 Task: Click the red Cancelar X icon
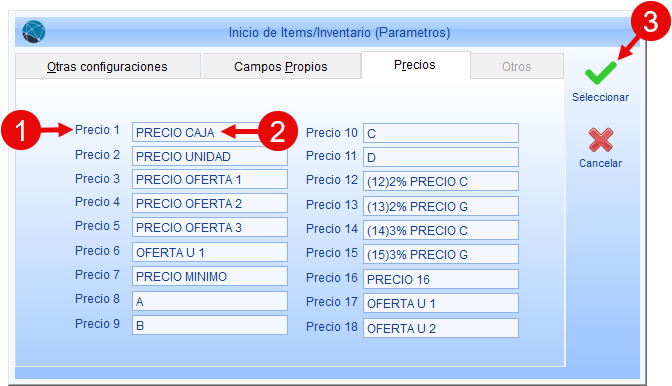tap(600, 140)
